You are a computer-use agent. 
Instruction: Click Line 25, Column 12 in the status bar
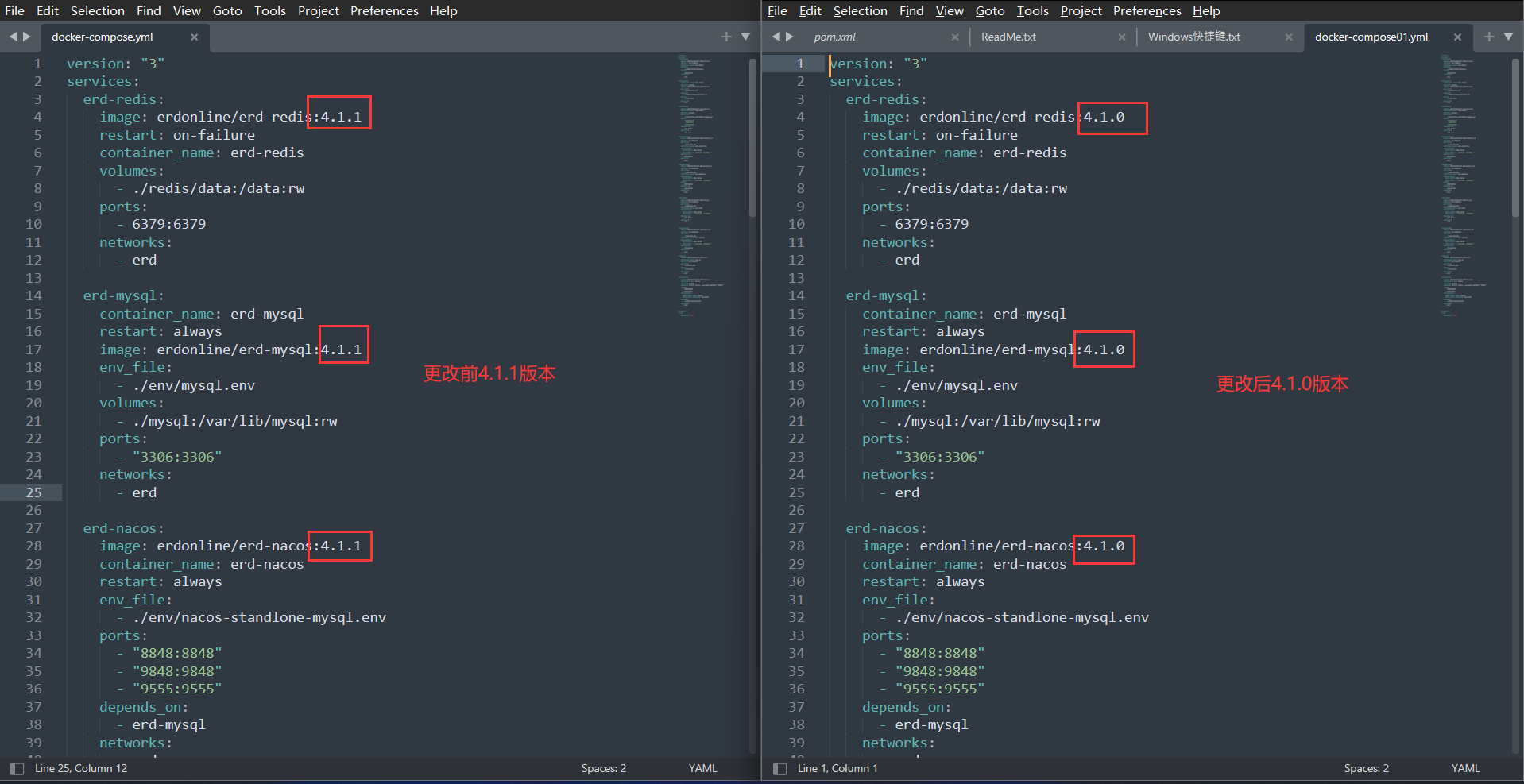(x=80, y=768)
